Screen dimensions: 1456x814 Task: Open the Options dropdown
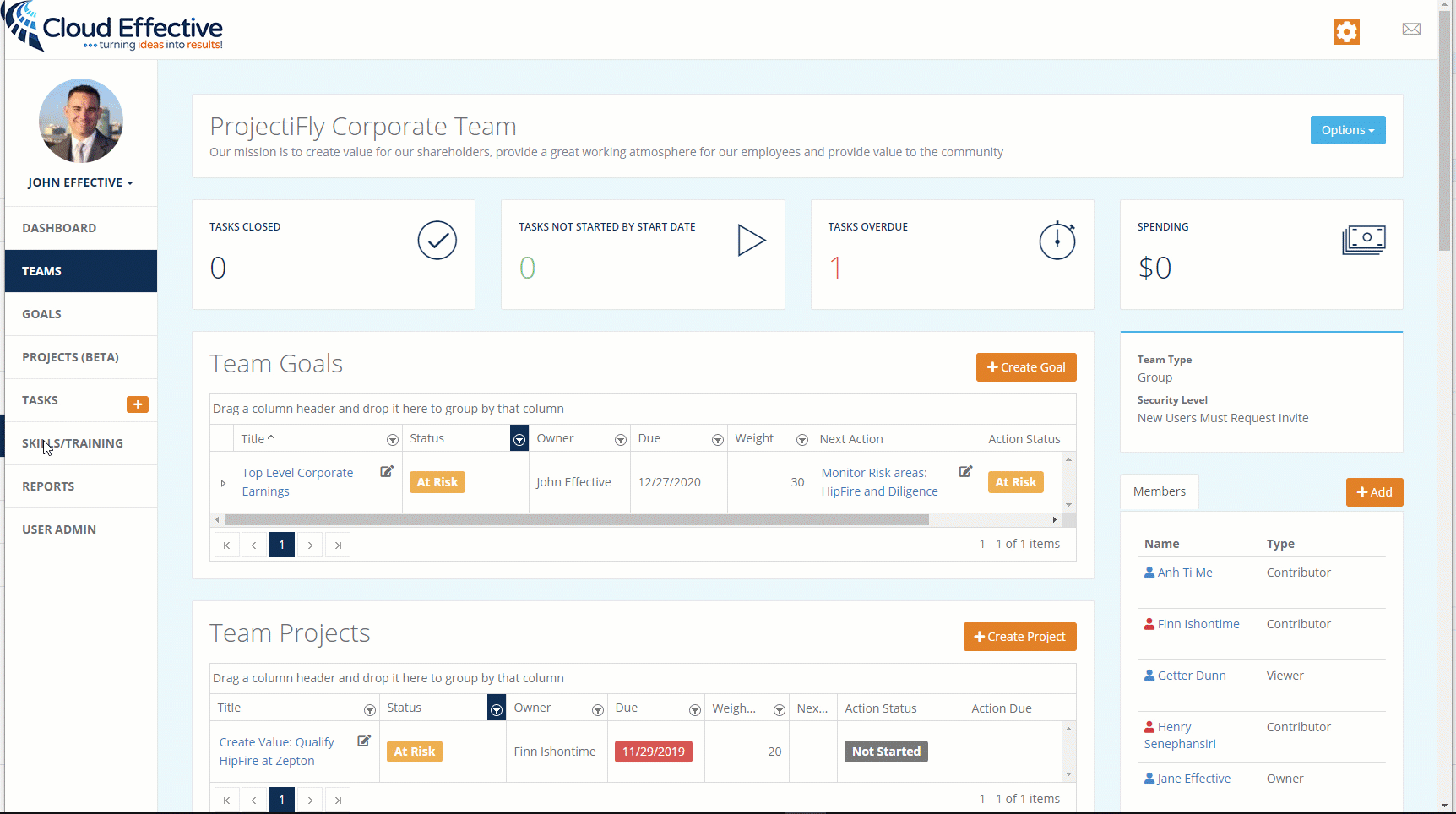pyautogui.click(x=1347, y=130)
